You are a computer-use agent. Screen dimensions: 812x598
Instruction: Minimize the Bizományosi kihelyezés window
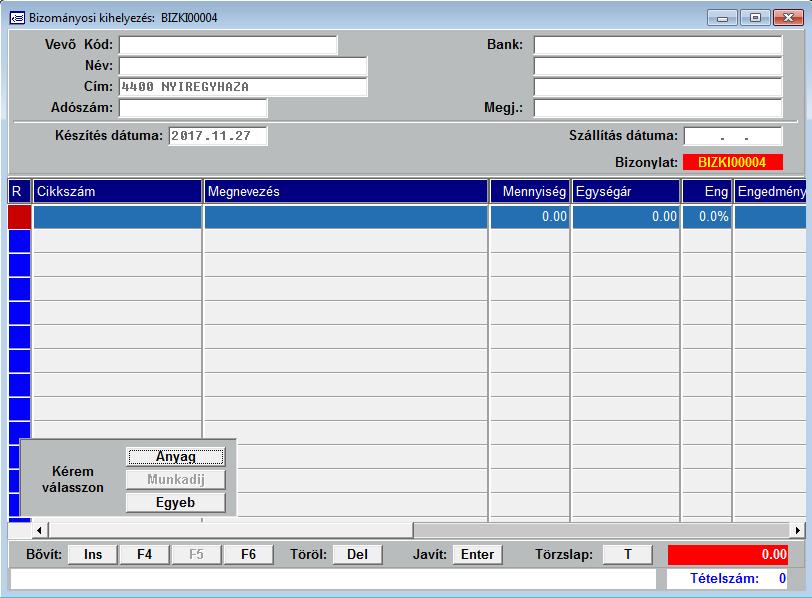(x=722, y=18)
